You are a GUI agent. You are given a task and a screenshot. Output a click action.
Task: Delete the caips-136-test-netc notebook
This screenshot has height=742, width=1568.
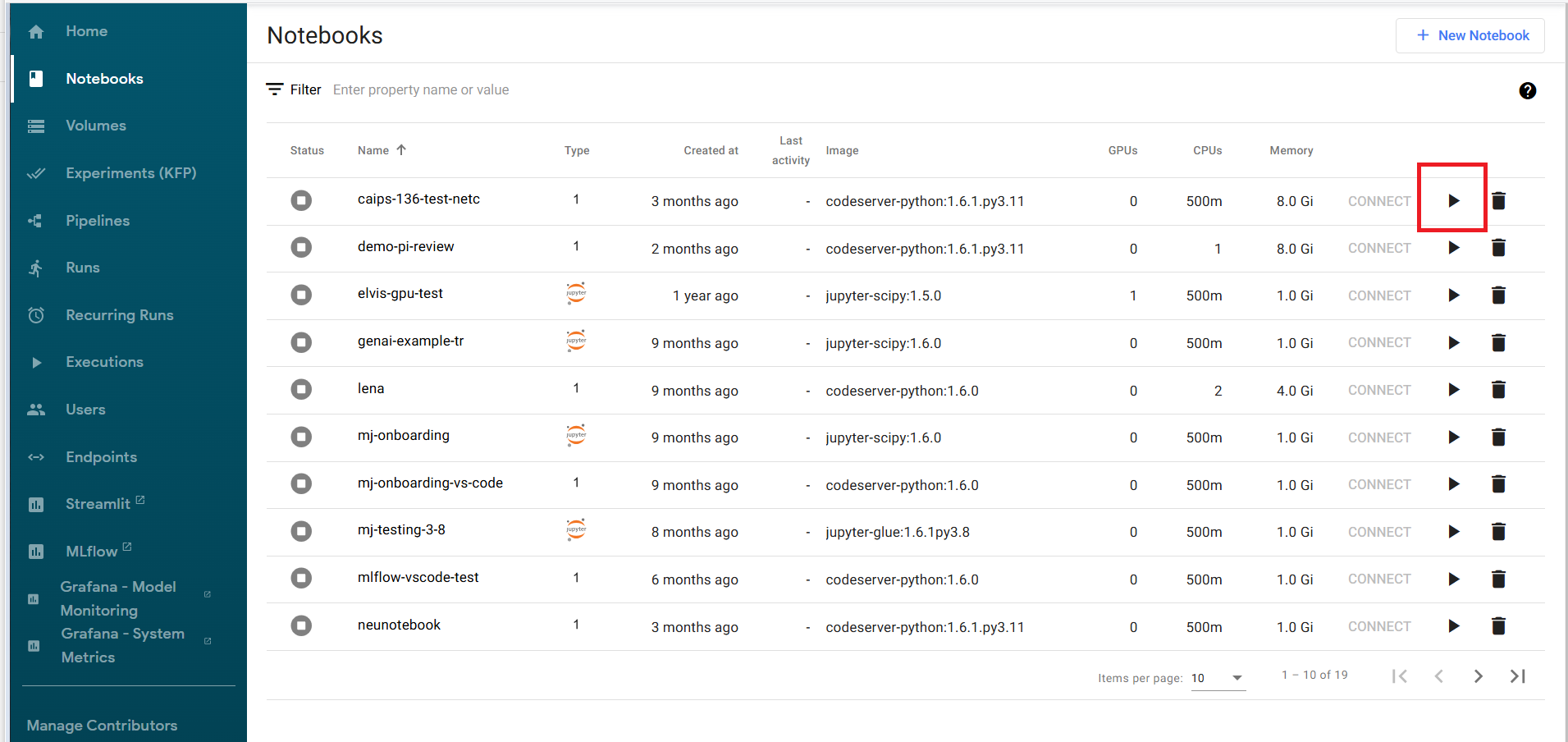click(1498, 200)
